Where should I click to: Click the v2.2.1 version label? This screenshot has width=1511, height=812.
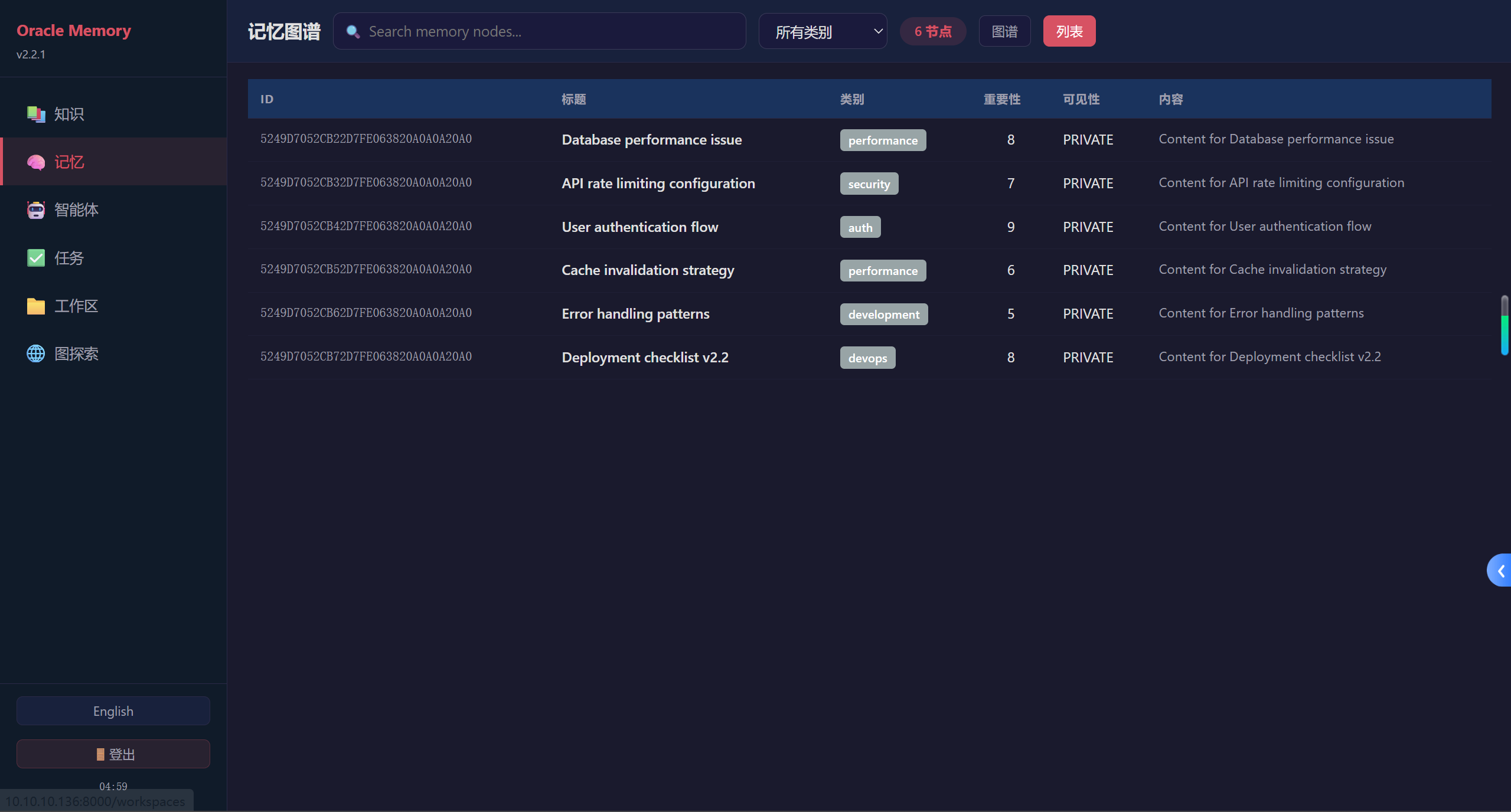(31, 54)
